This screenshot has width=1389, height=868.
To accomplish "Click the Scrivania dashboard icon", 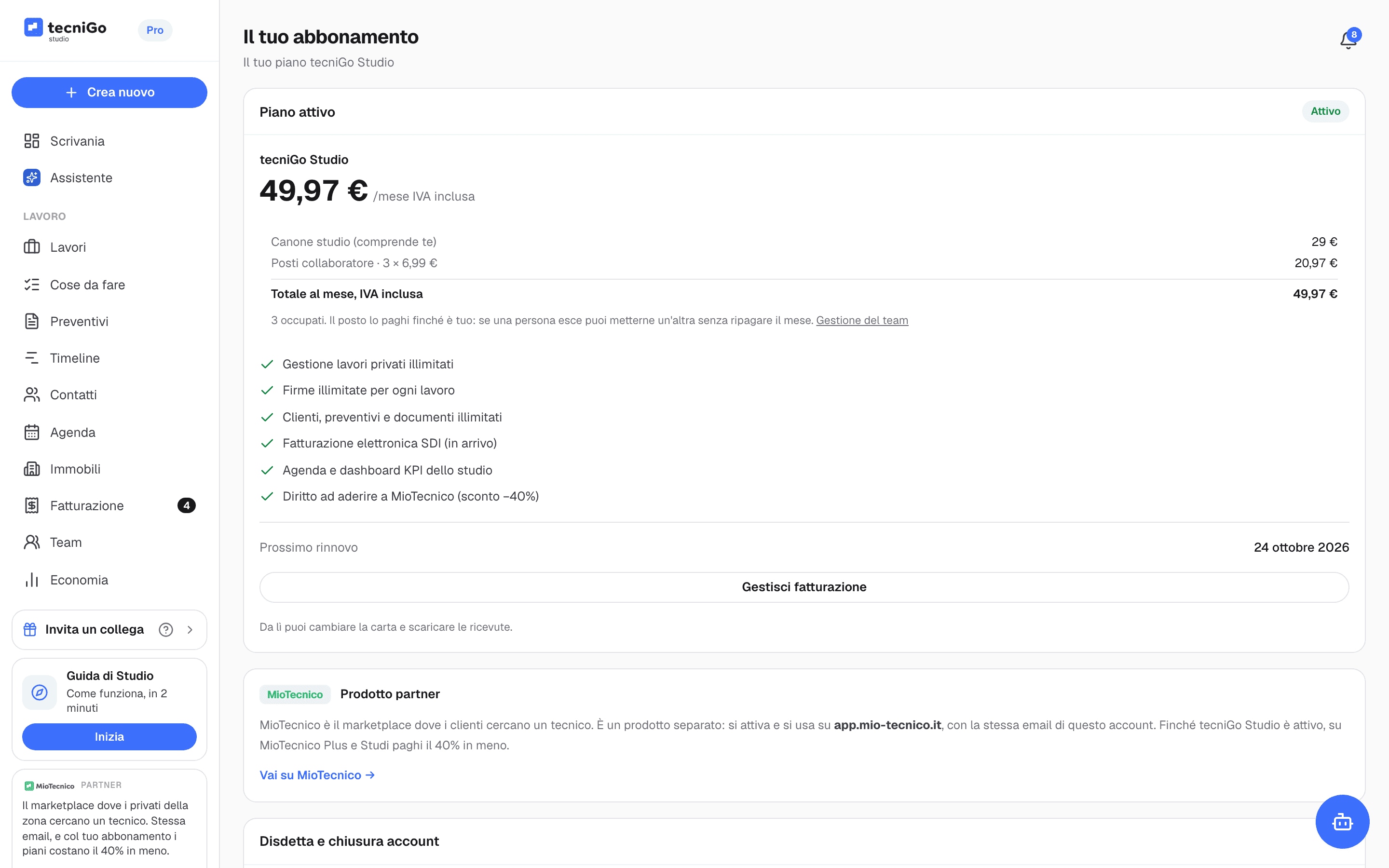I will [x=31, y=141].
